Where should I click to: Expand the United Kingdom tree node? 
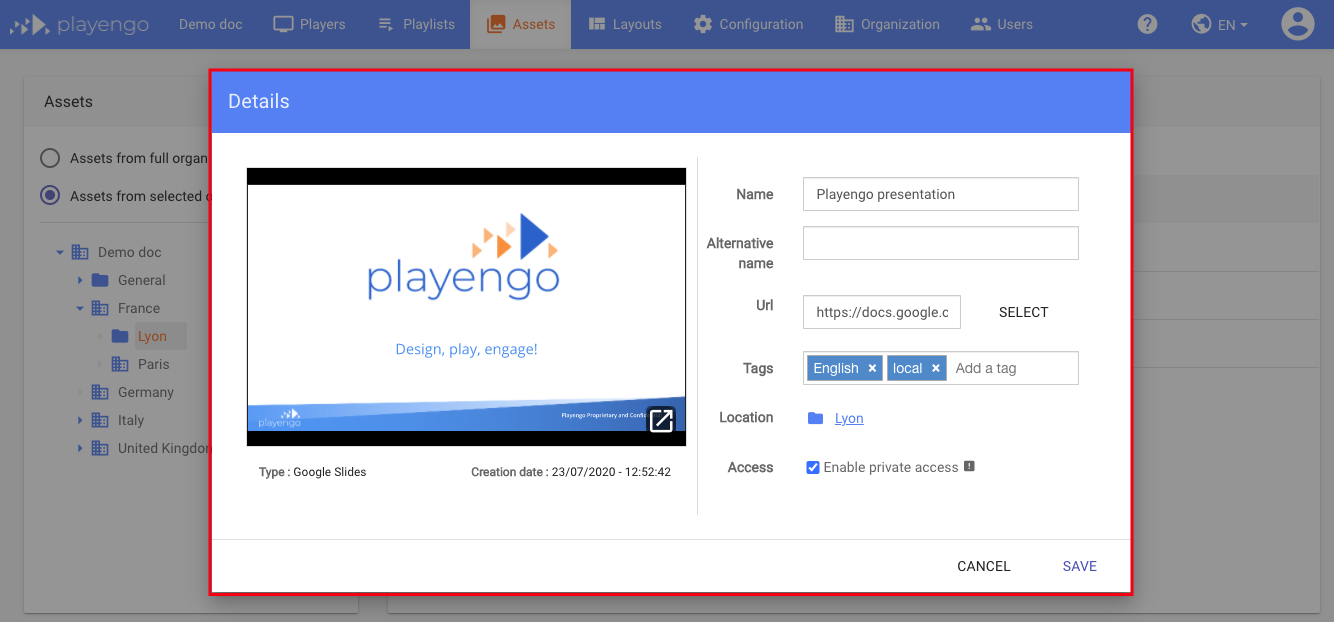pyautogui.click(x=80, y=448)
